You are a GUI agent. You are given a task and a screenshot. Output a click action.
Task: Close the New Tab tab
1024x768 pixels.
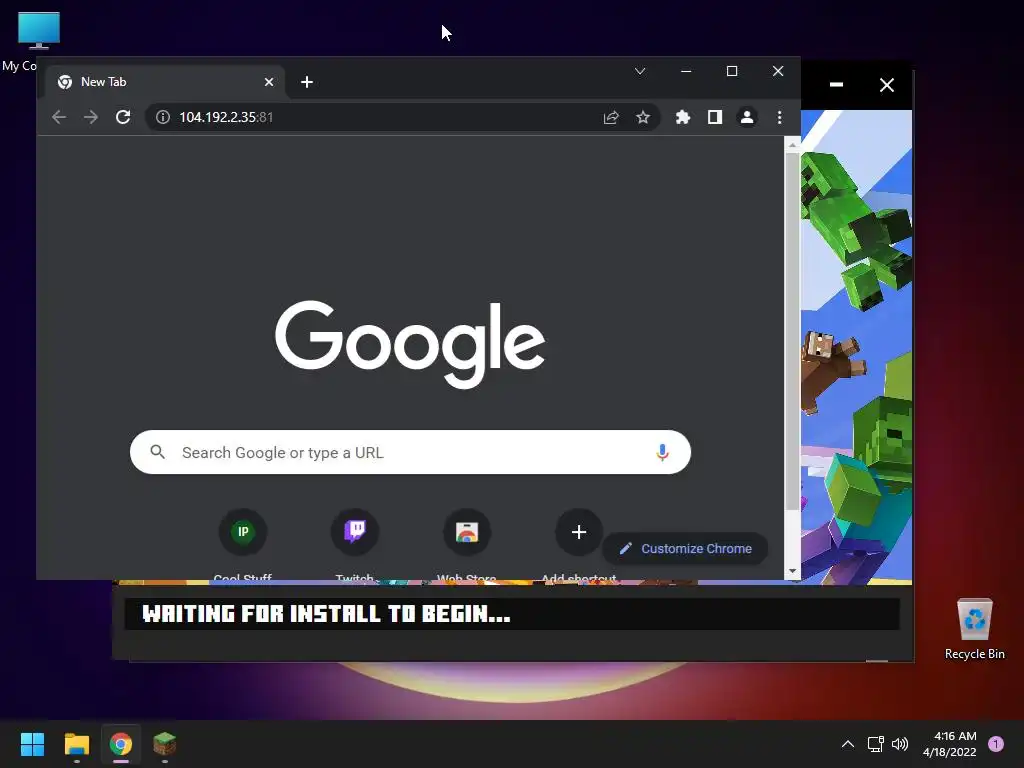point(268,82)
